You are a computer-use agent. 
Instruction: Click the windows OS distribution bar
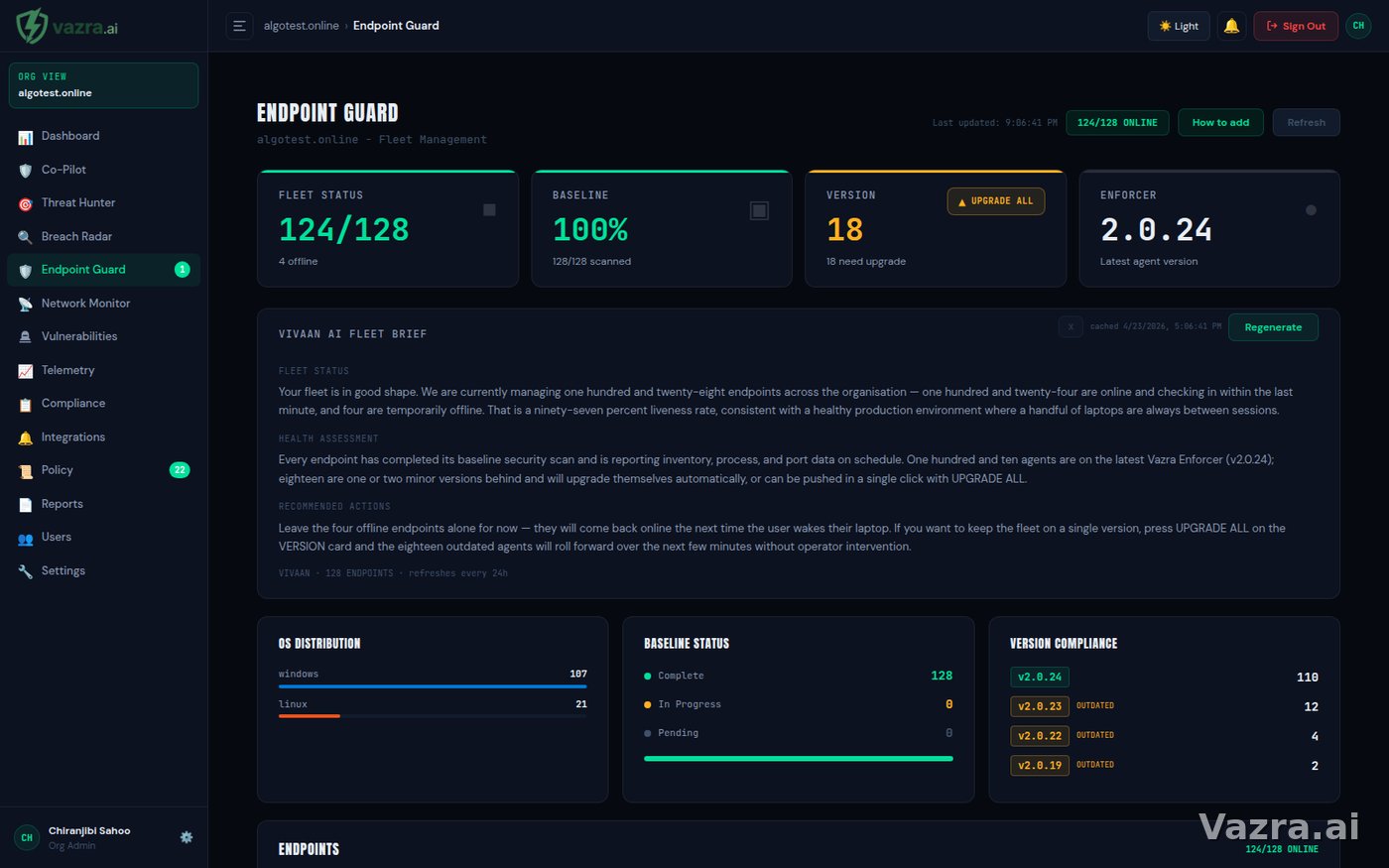(x=433, y=685)
